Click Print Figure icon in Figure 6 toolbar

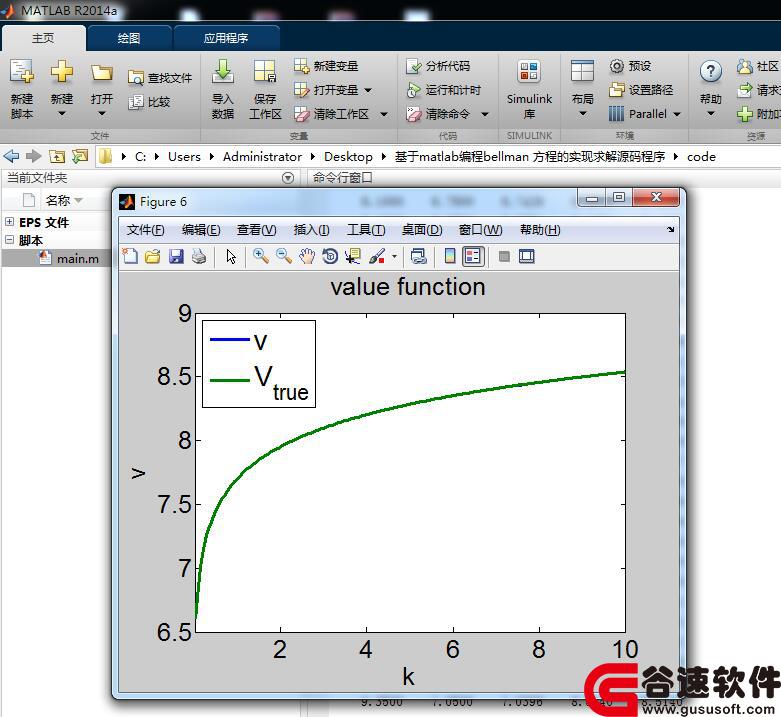click(x=199, y=256)
